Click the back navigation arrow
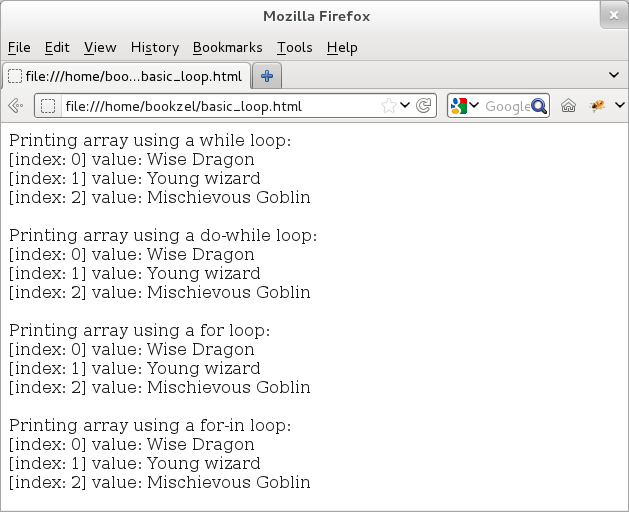Screen dimensions: 629x512 coord(15,106)
